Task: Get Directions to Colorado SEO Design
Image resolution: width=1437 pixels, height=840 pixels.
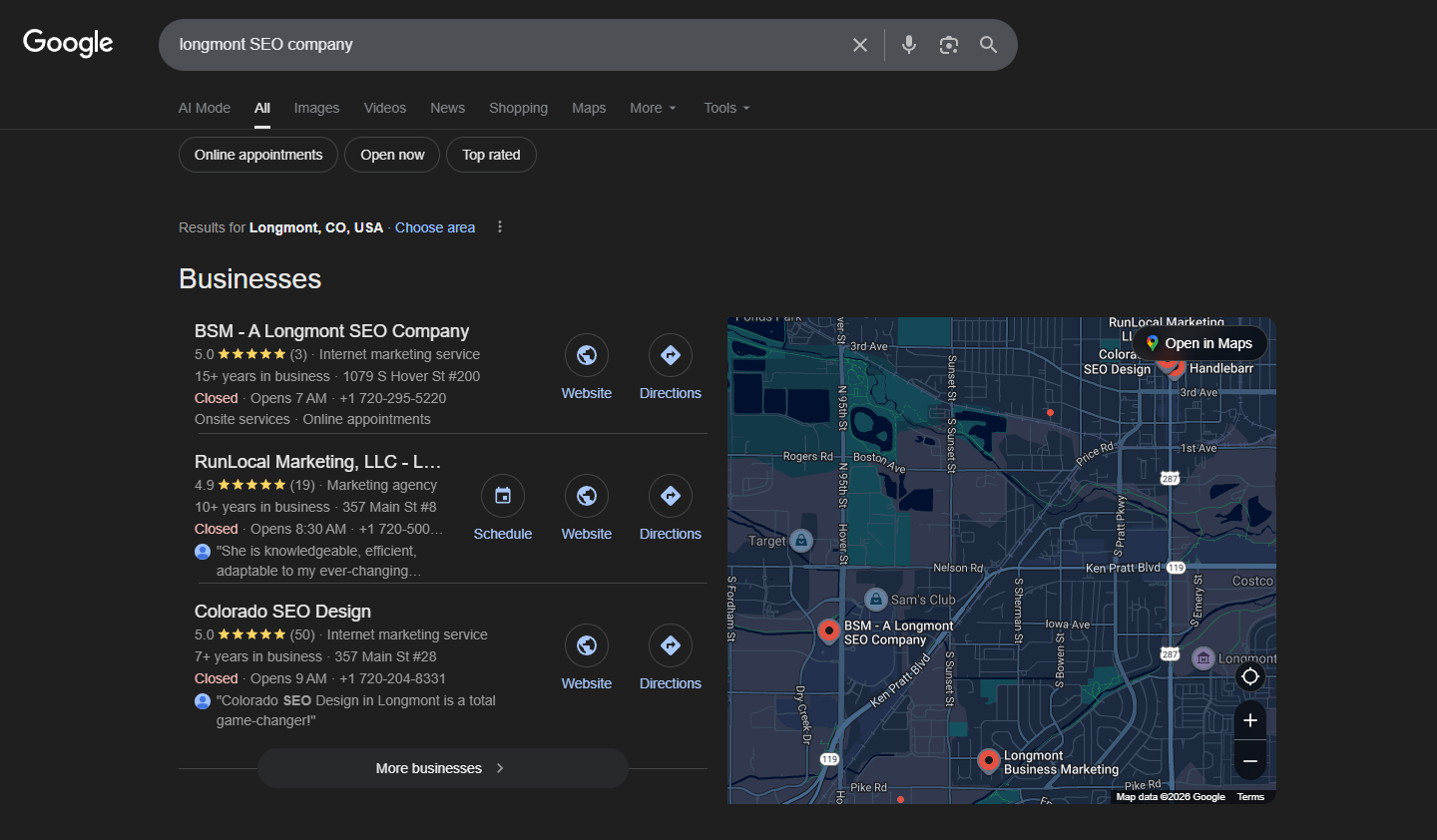Action: pyautogui.click(x=670, y=645)
